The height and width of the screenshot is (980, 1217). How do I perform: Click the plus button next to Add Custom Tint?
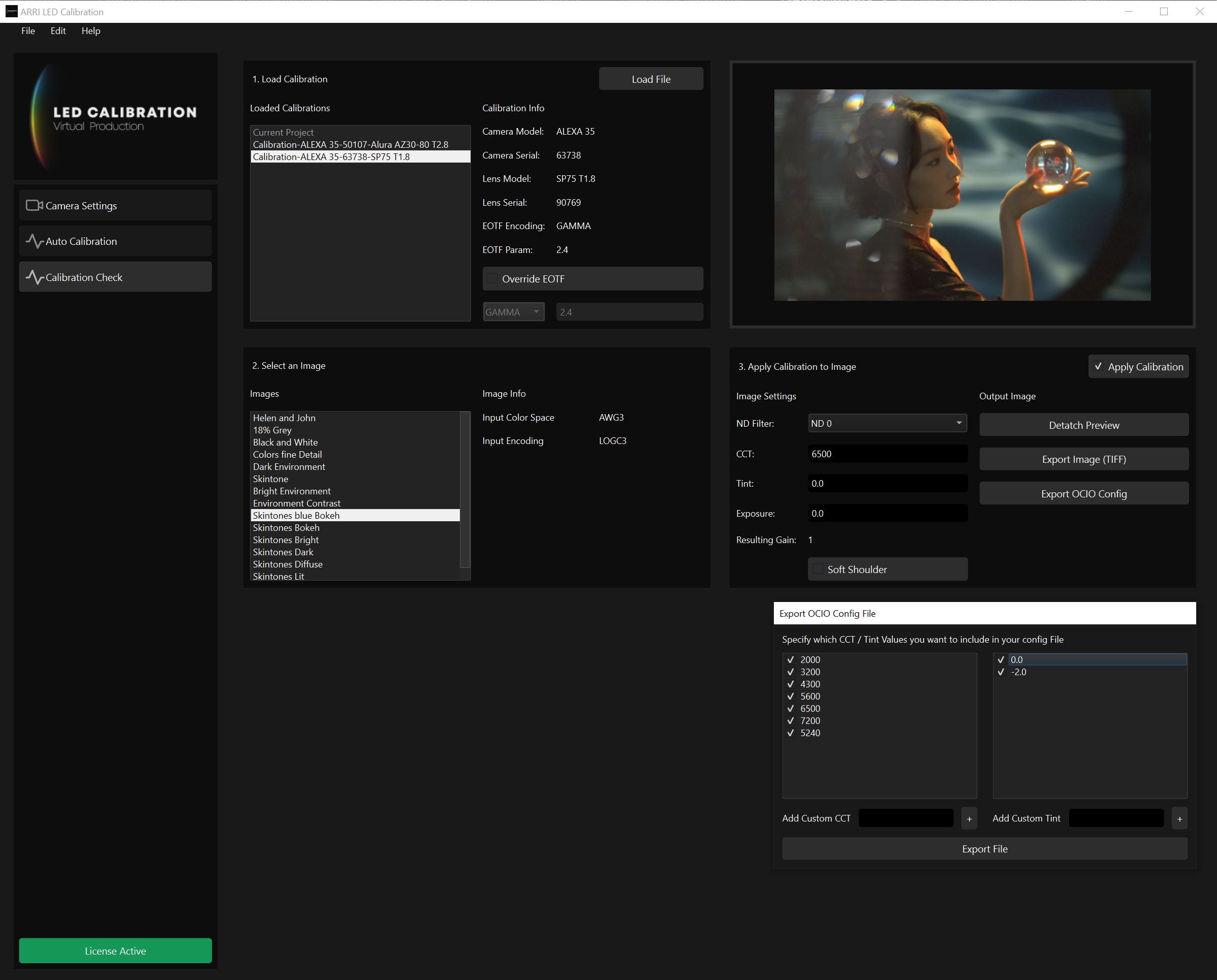1179,818
